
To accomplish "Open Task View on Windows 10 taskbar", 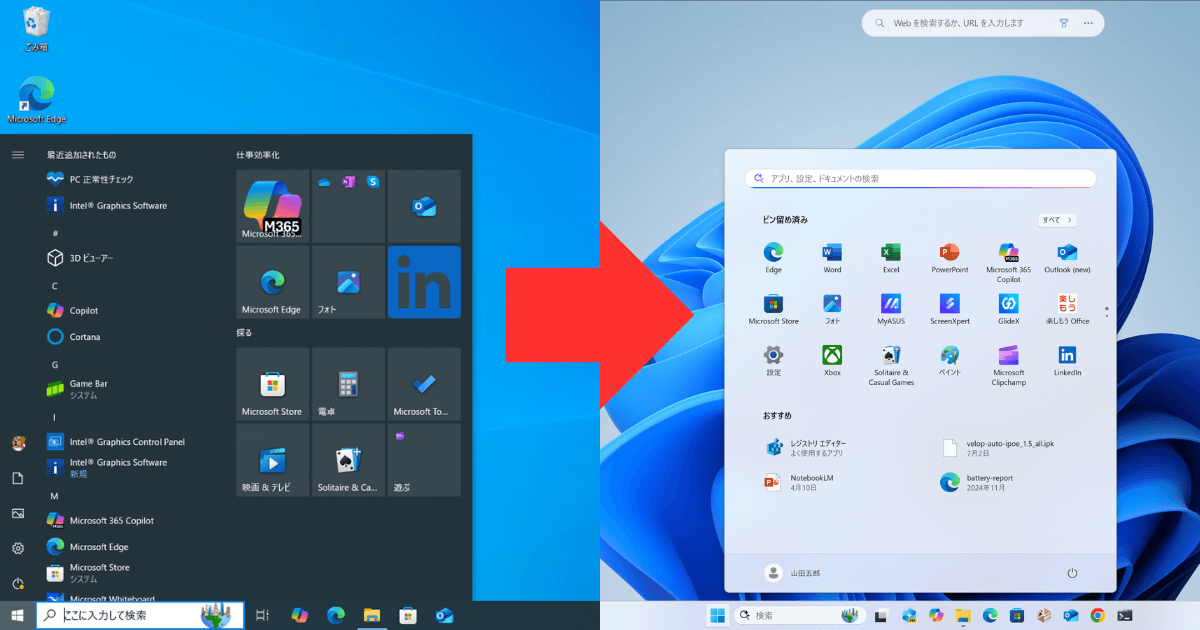I will point(262,615).
